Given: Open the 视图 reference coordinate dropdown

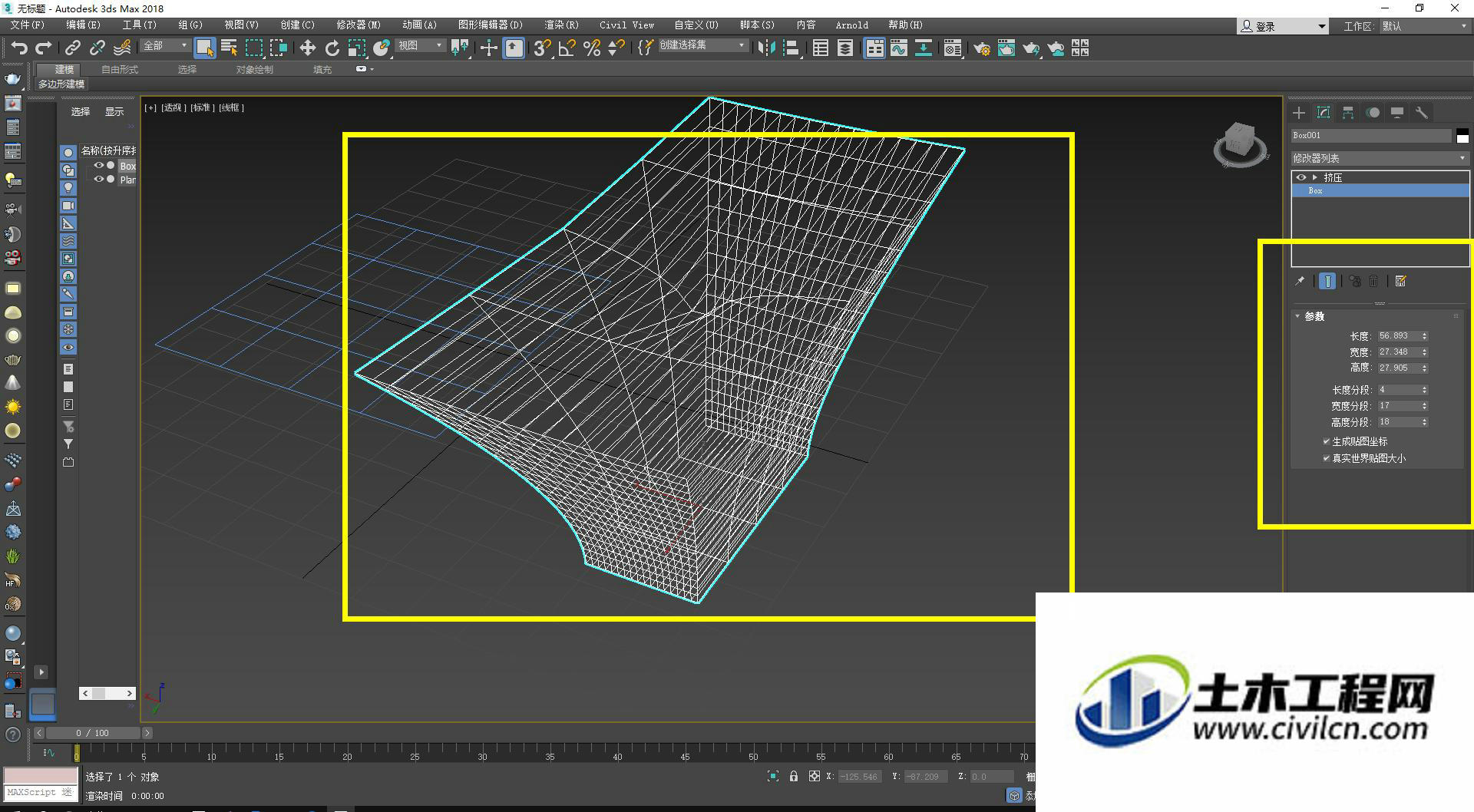Looking at the screenshot, I should (x=420, y=46).
